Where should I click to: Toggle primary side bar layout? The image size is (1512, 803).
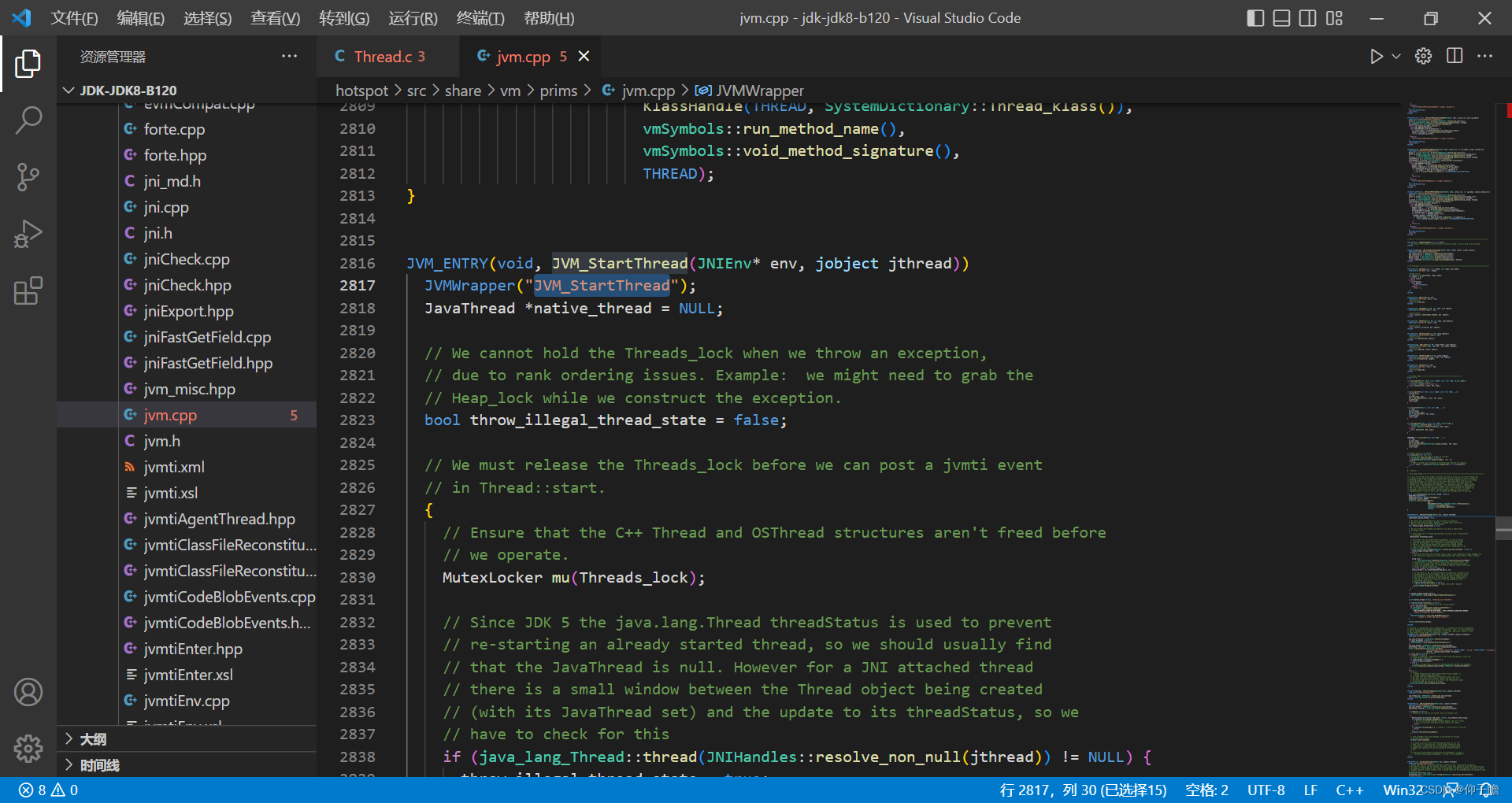click(x=1256, y=18)
